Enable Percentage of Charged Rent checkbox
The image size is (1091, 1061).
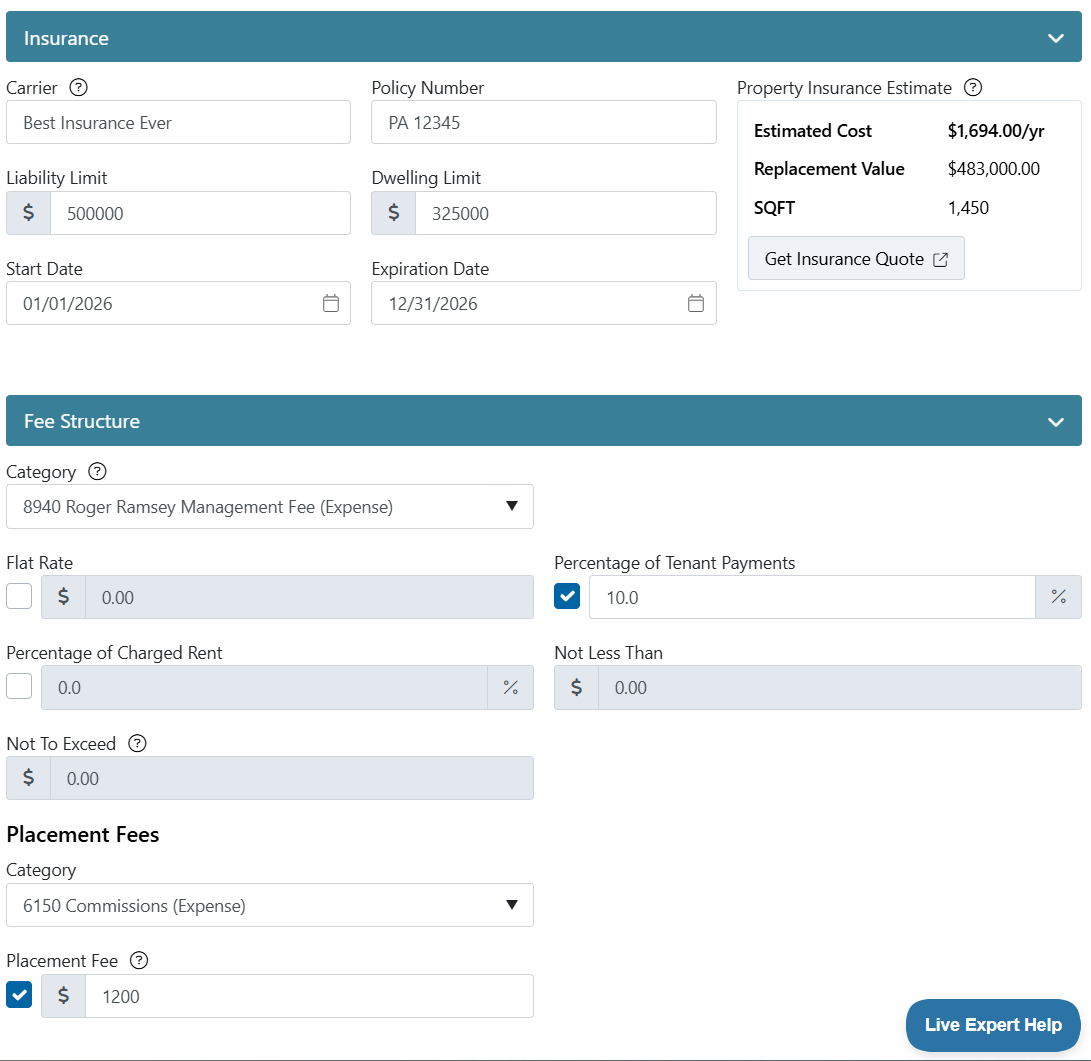click(x=19, y=687)
